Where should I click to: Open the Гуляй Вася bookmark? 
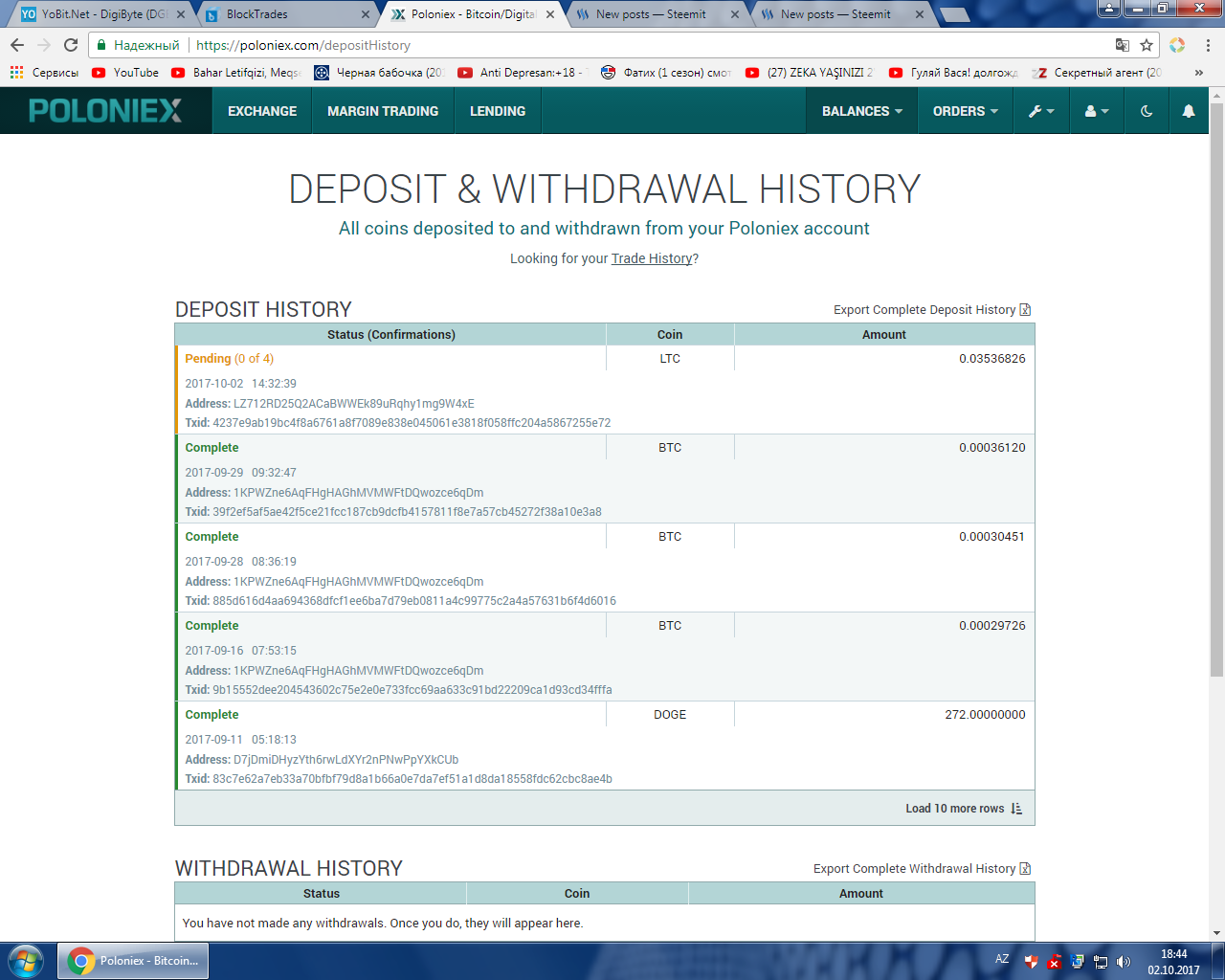(953, 72)
